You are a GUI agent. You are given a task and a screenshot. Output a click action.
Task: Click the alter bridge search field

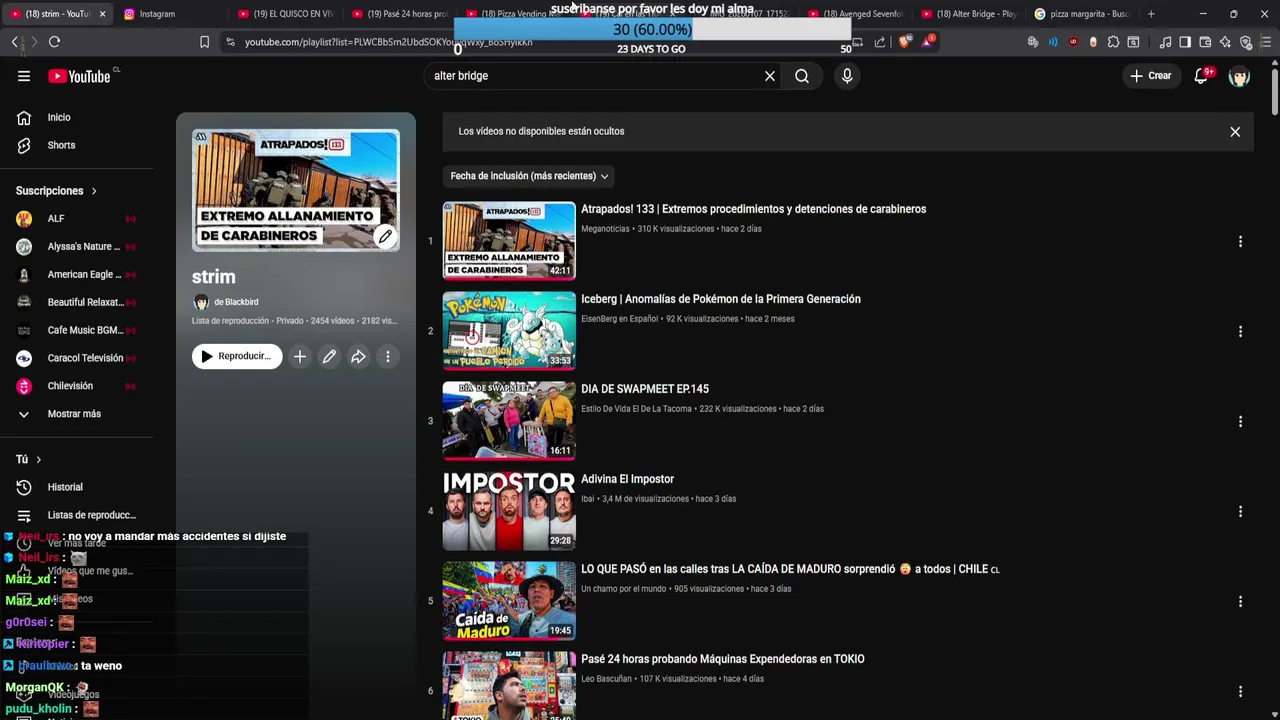595,76
